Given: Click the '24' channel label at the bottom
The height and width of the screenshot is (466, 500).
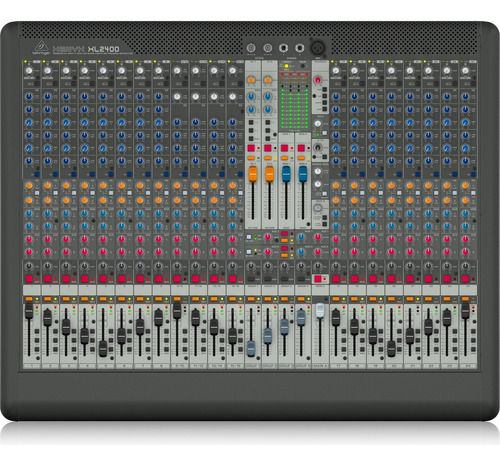Looking at the screenshot, I should point(467,366).
